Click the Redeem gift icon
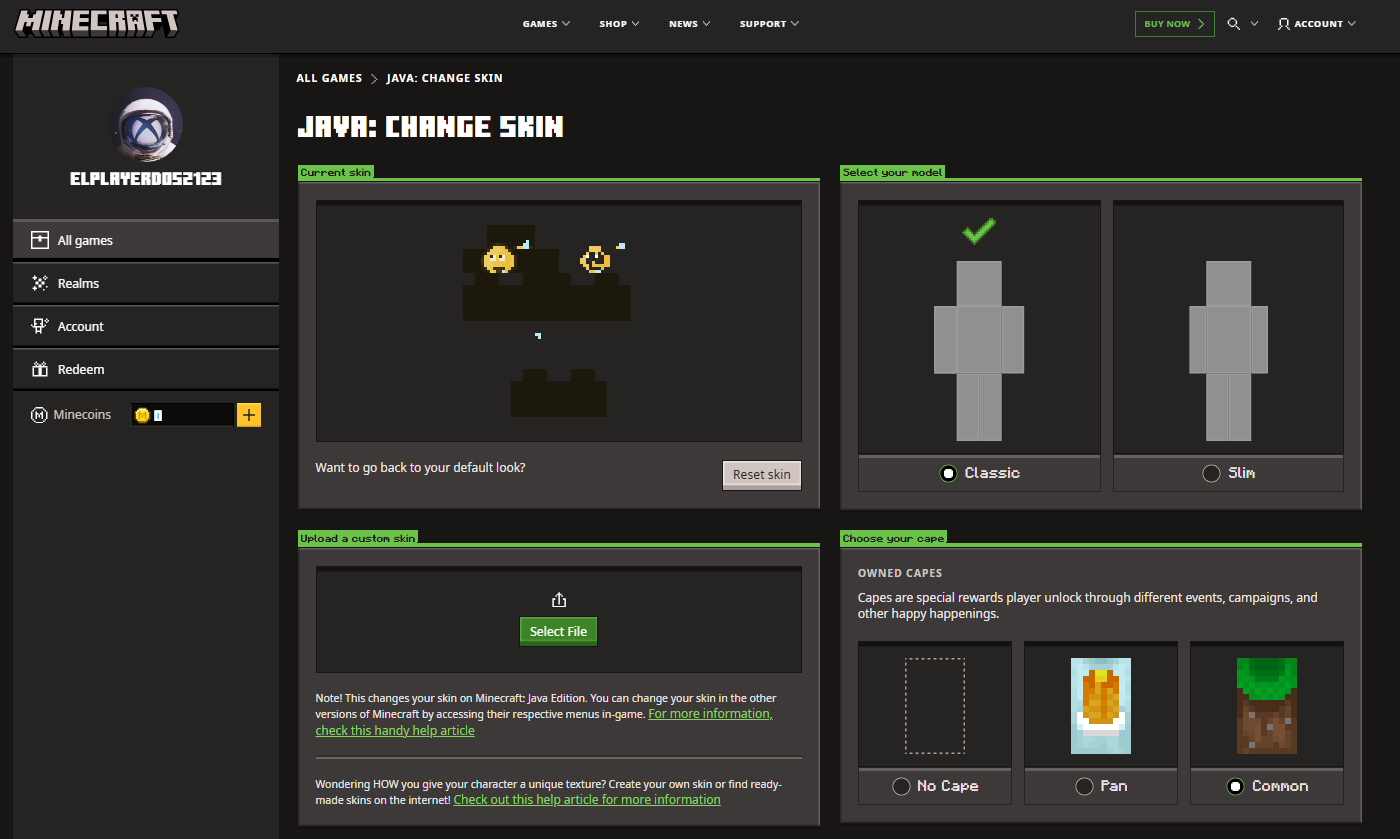This screenshot has width=1400, height=839. coord(40,369)
